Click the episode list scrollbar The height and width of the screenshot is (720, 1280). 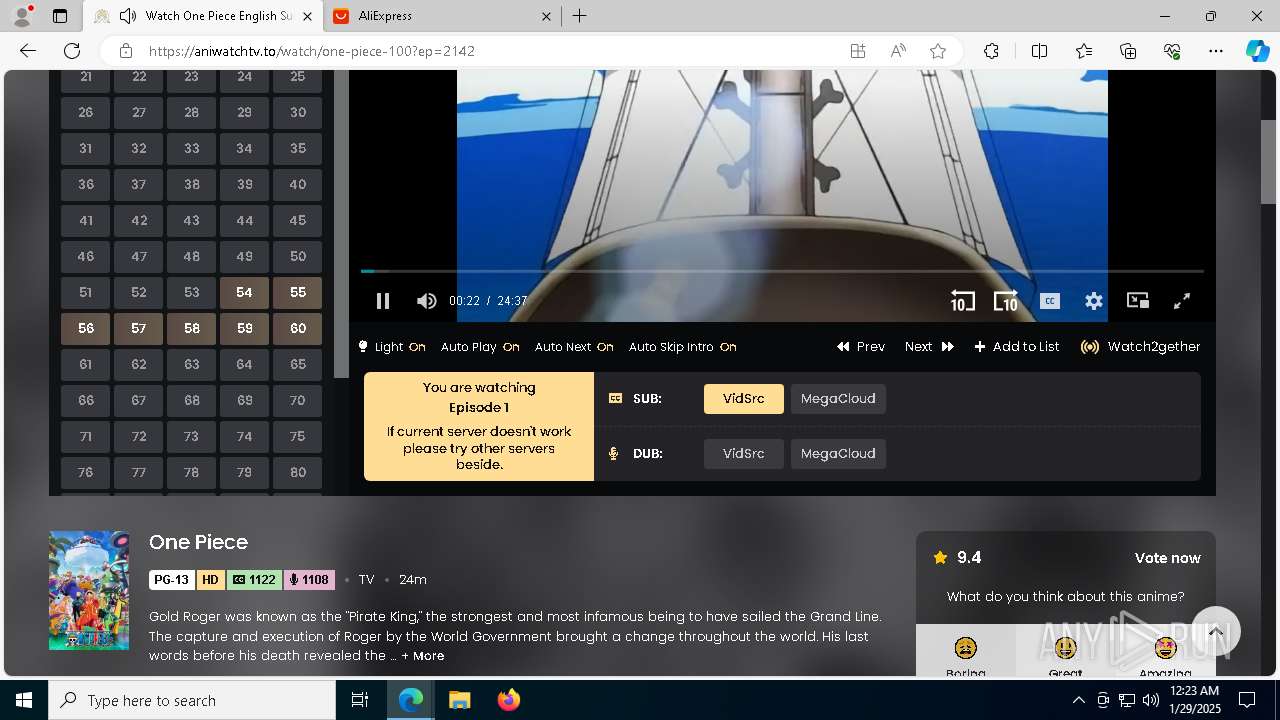[x=341, y=225]
